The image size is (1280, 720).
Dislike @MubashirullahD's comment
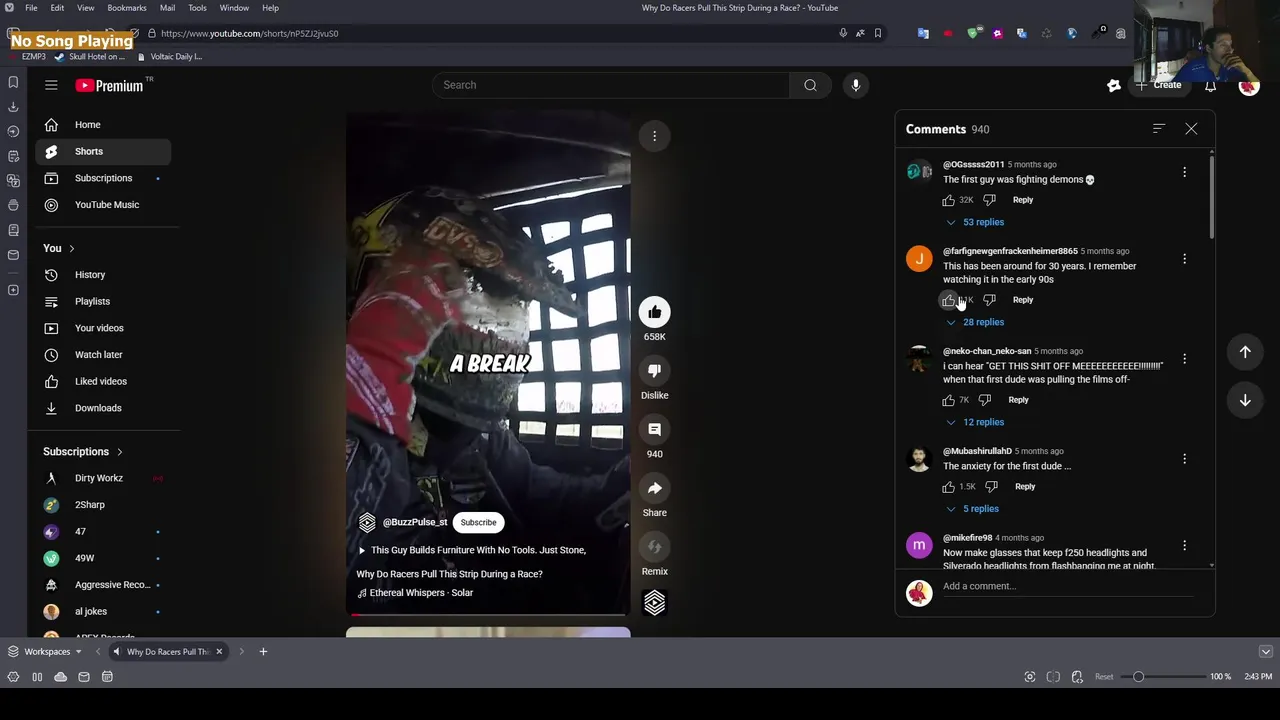click(991, 487)
